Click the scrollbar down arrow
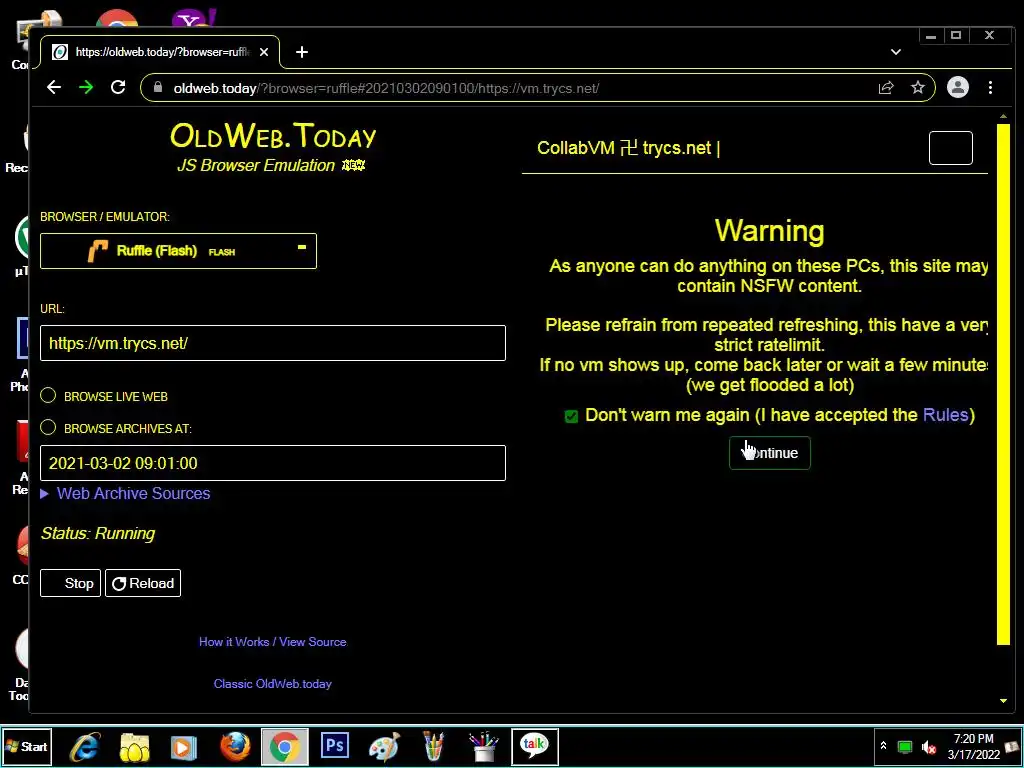The width and height of the screenshot is (1024, 768). pyautogui.click(x=1004, y=701)
